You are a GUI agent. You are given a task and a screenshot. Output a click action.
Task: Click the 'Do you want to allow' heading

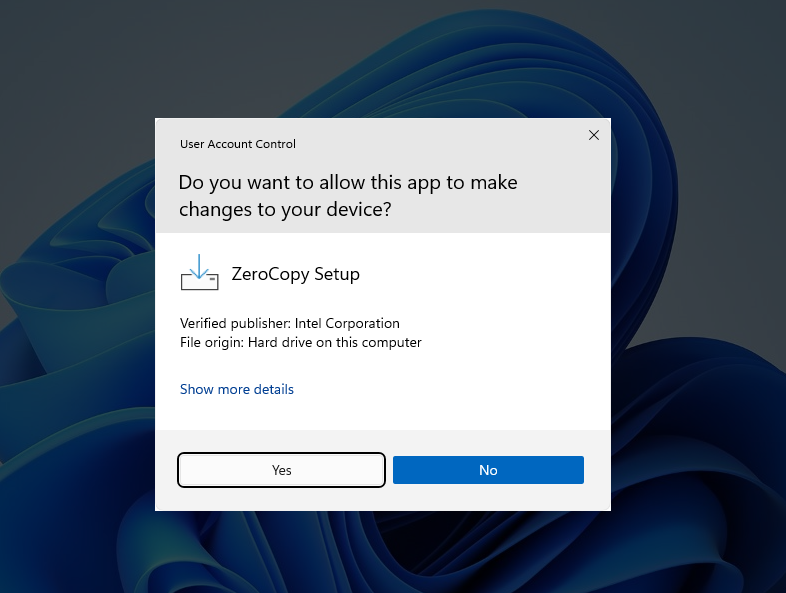pos(348,196)
